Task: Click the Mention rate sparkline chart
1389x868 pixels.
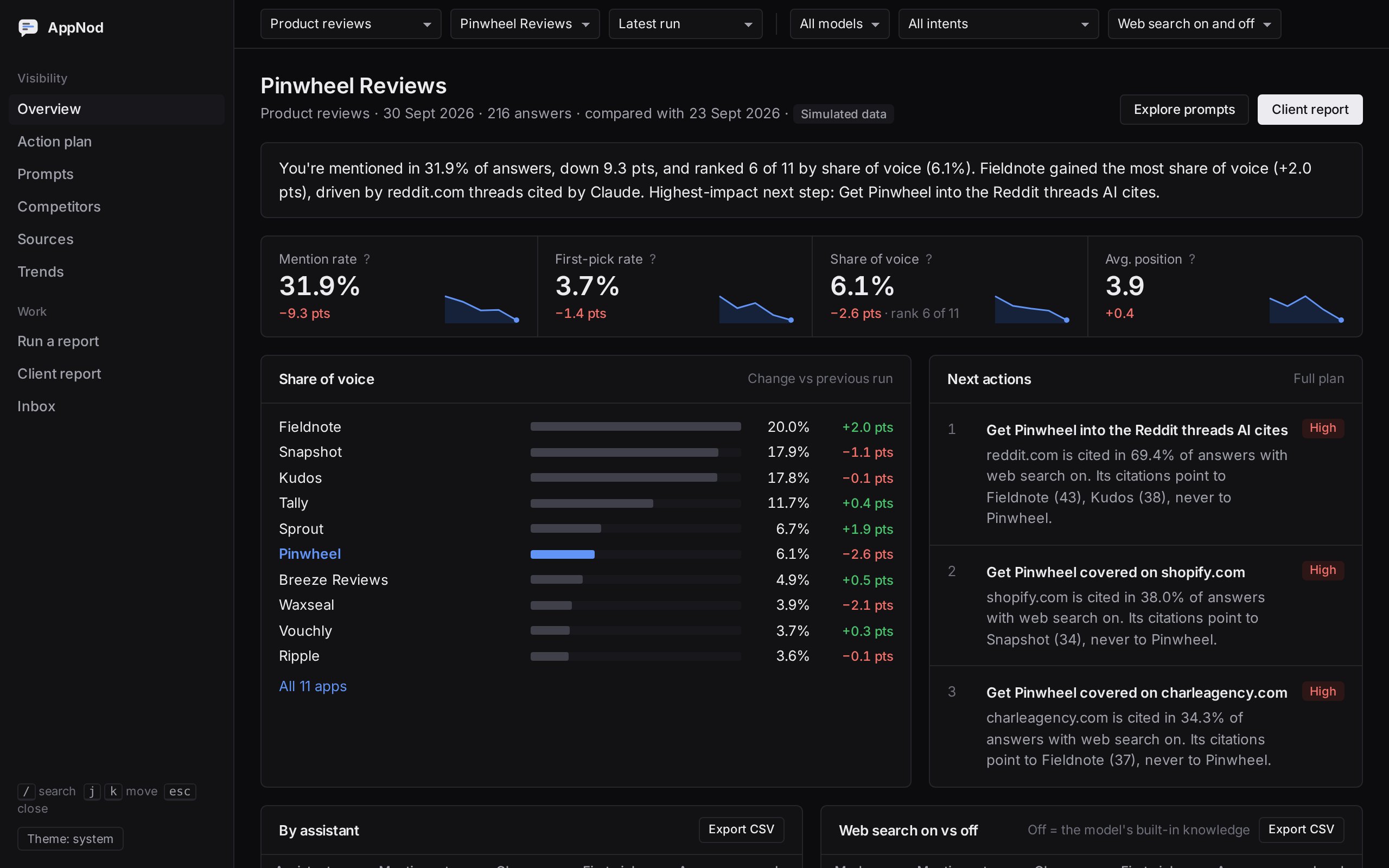Action: click(482, 309)
